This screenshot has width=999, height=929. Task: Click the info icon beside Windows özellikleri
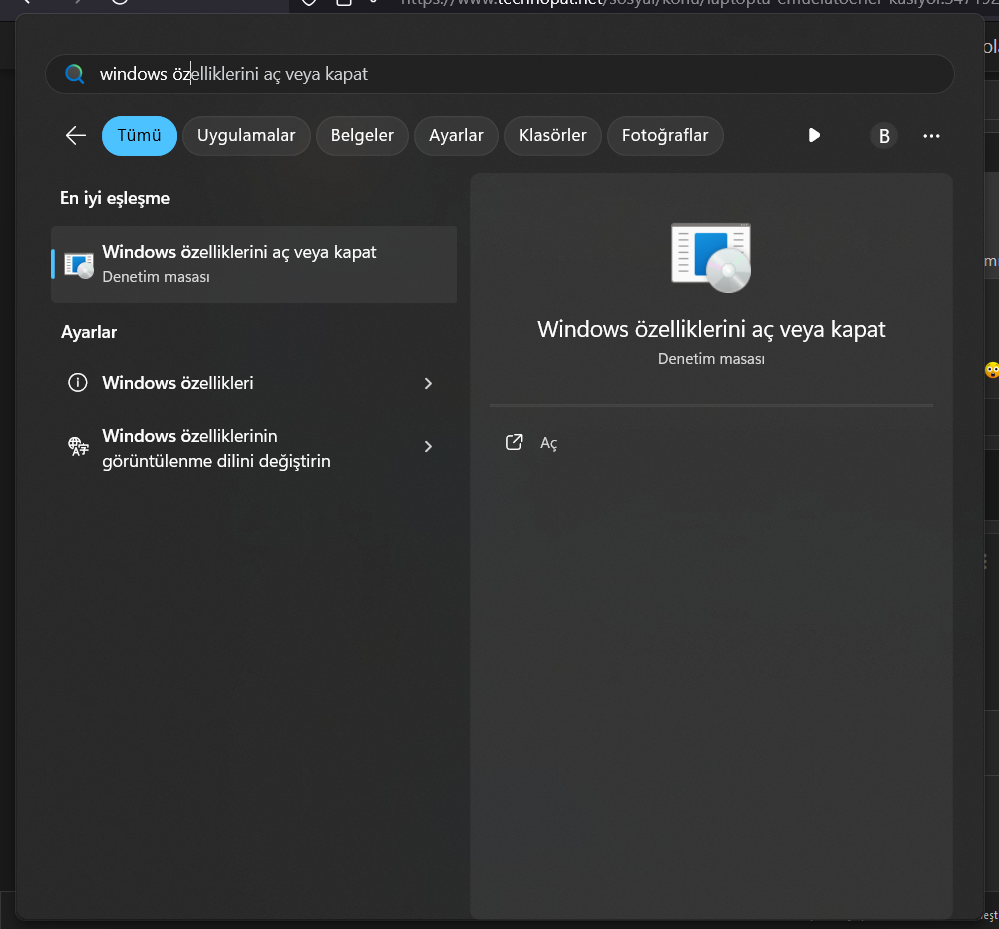[77, 383]
